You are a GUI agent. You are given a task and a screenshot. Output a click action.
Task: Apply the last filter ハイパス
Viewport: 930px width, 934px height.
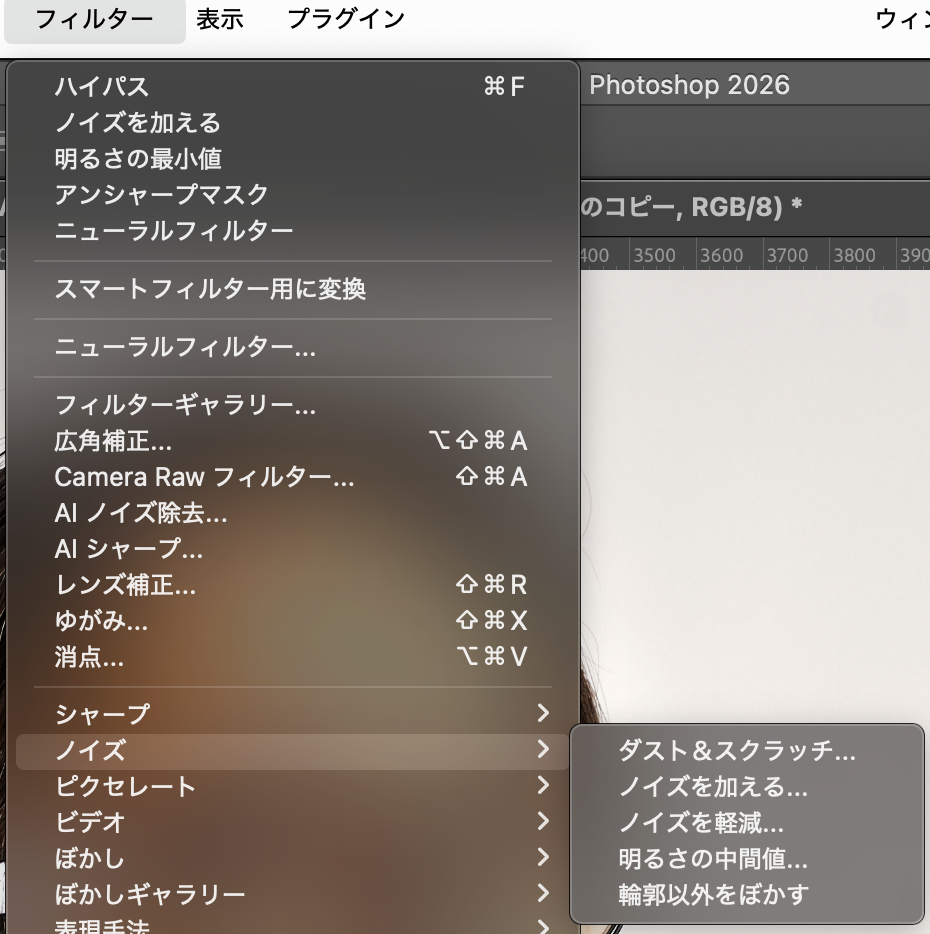102,87
